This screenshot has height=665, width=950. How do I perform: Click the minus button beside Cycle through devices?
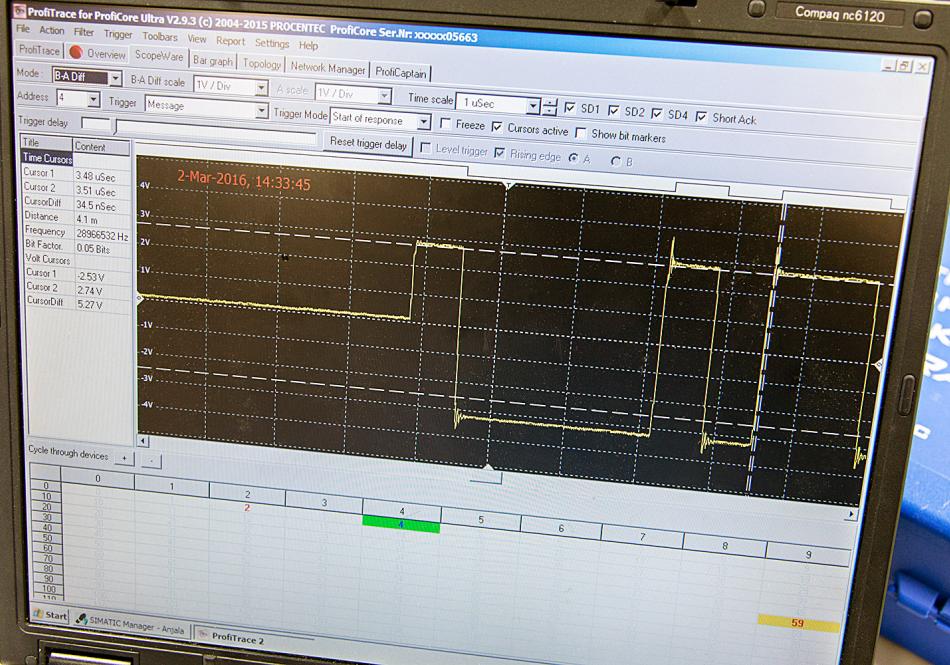[151, 461]
